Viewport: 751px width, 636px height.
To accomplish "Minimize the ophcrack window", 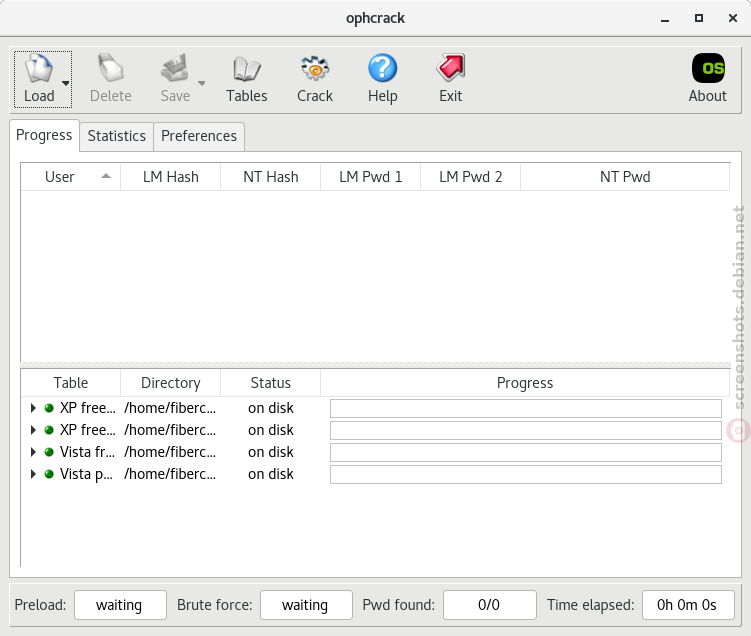I will [665, 19].
